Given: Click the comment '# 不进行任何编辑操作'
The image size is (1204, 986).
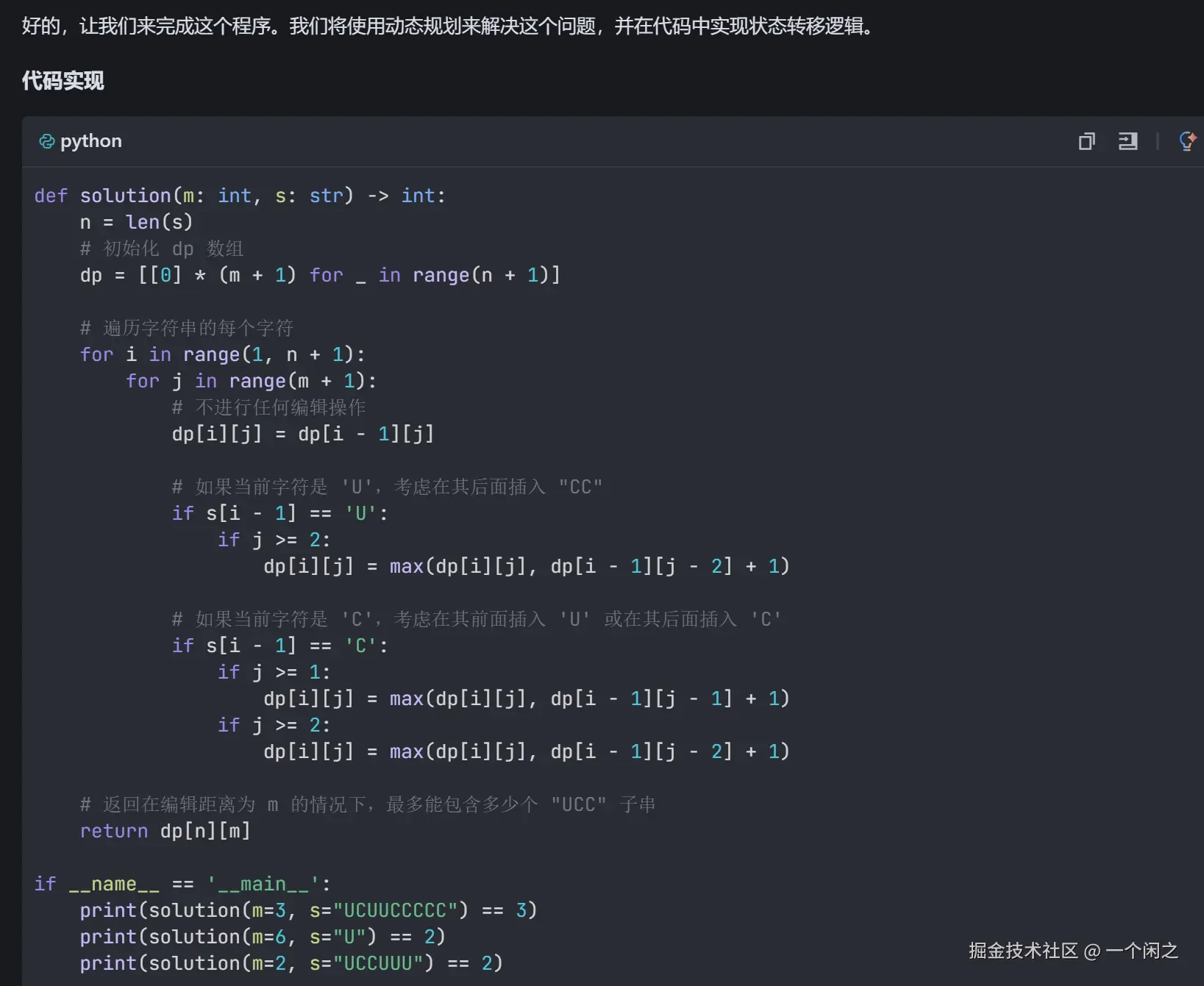Looking at the screenshot, I should point(268,407).
